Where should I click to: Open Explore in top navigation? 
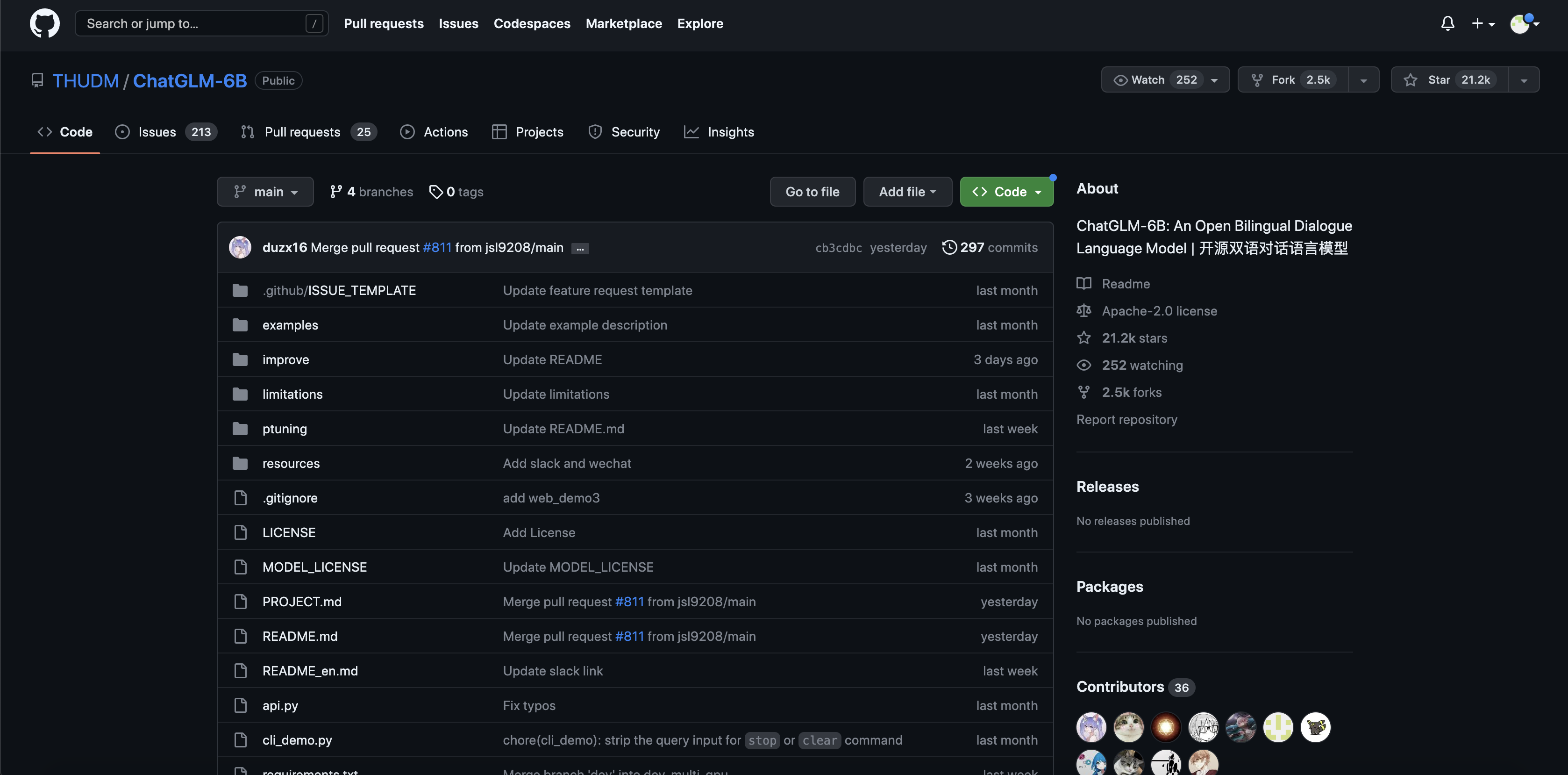pos(700,23)
